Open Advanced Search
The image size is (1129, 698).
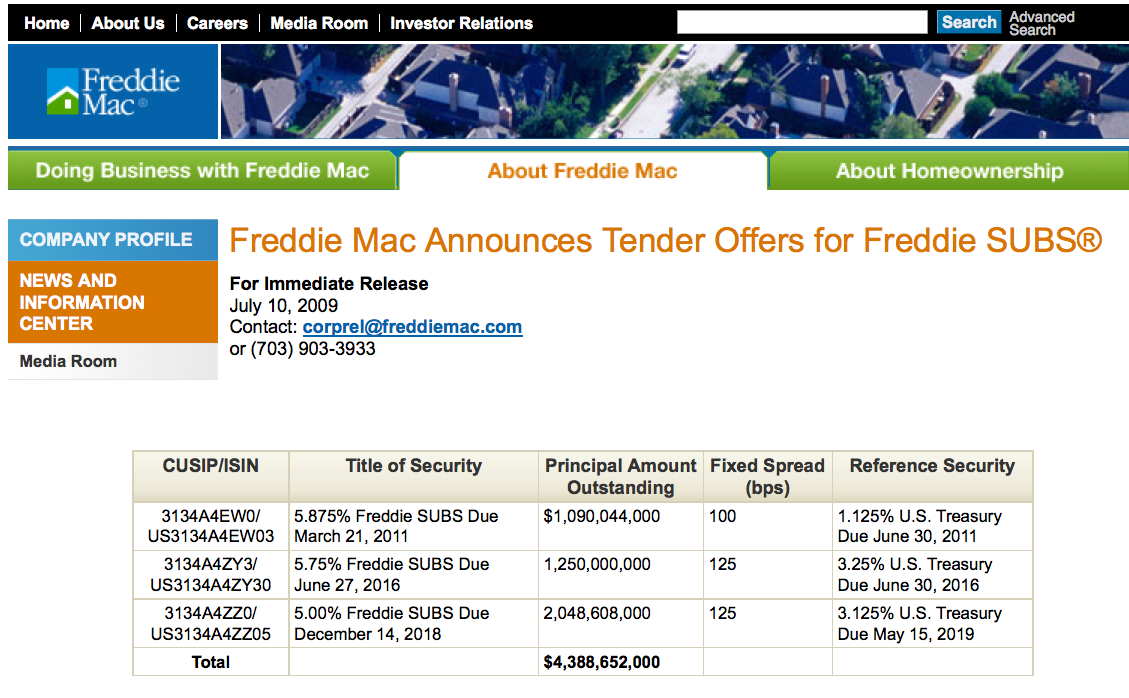pyautogui.click(x=1041, y=21)
